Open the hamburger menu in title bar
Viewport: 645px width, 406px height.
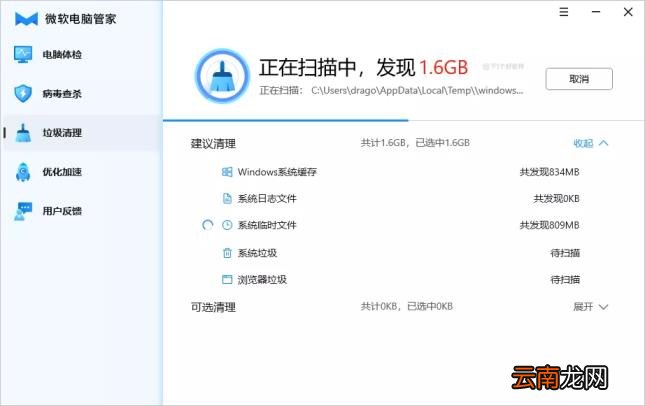564,12
